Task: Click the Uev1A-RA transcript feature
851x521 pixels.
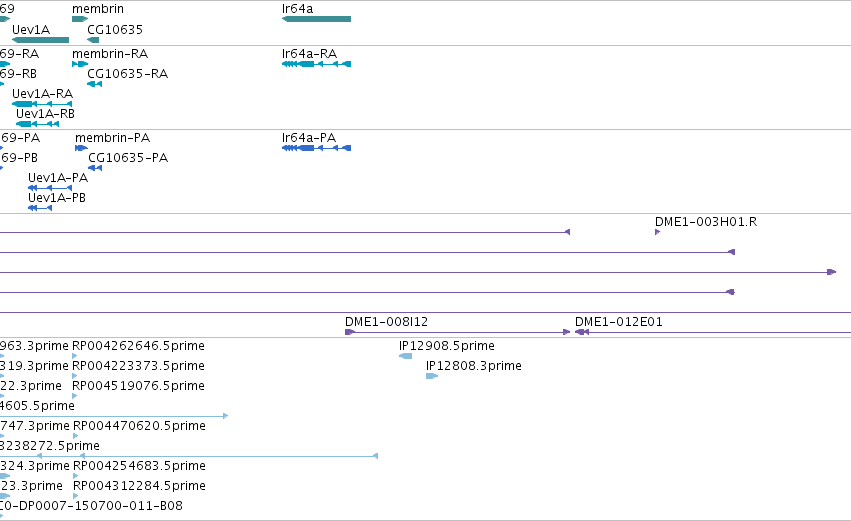Action: coord(42,104)
